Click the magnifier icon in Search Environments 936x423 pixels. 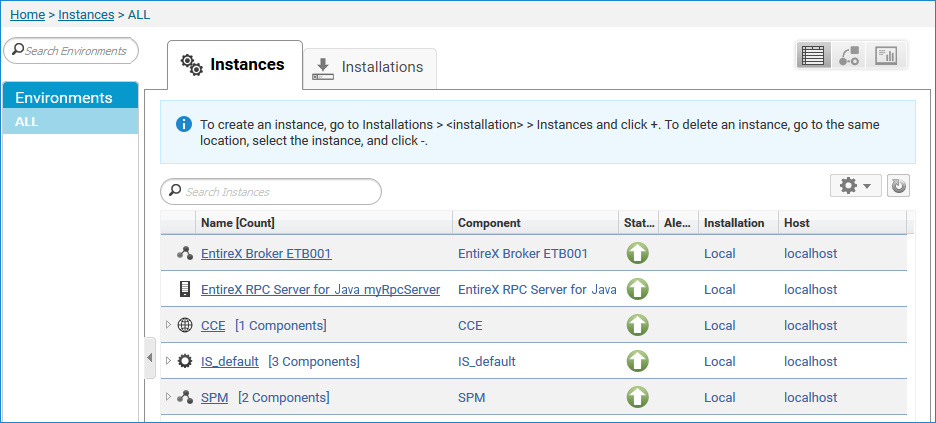tap(18, 50)
